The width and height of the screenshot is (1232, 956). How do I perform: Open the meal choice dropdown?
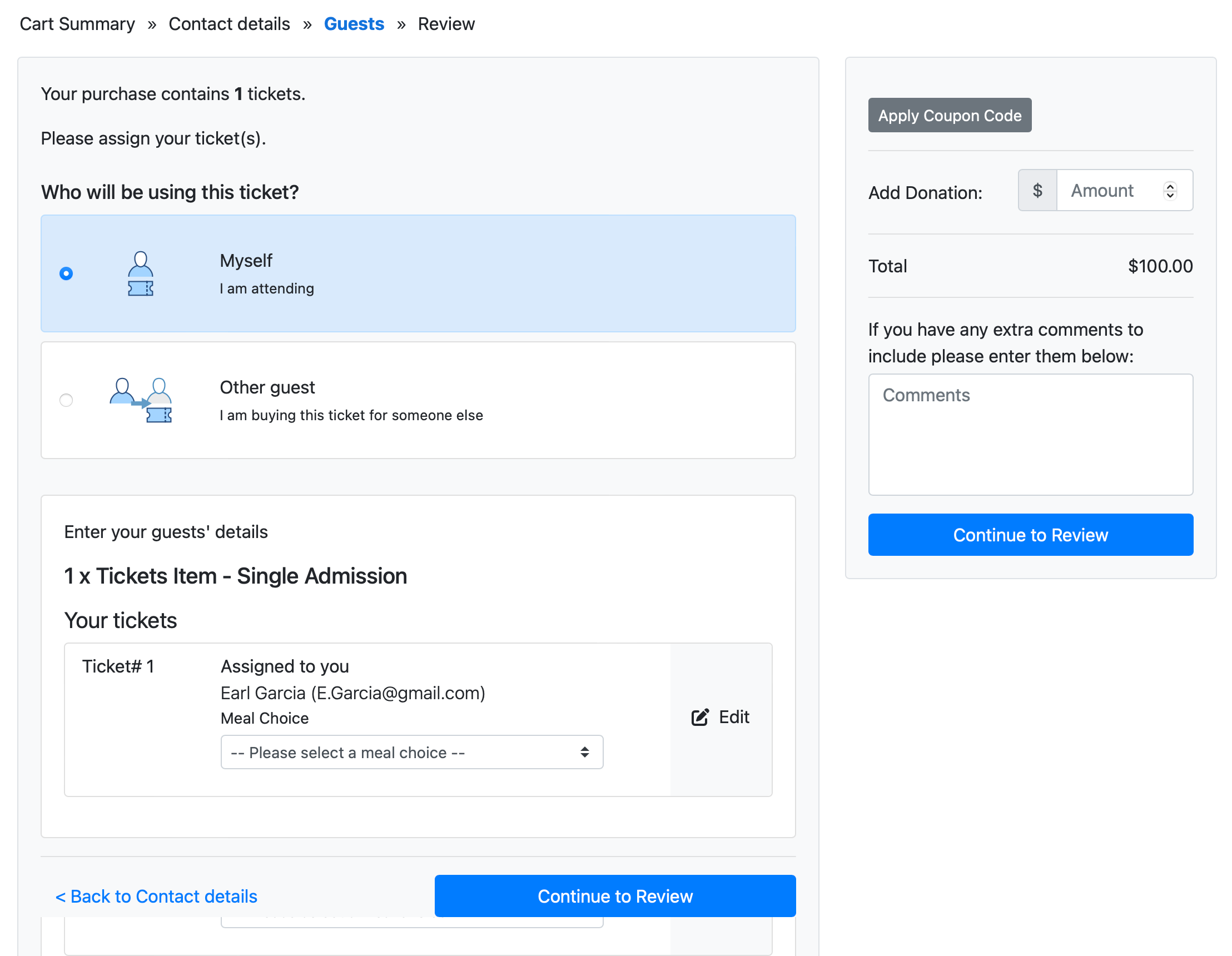pos(411,752)
